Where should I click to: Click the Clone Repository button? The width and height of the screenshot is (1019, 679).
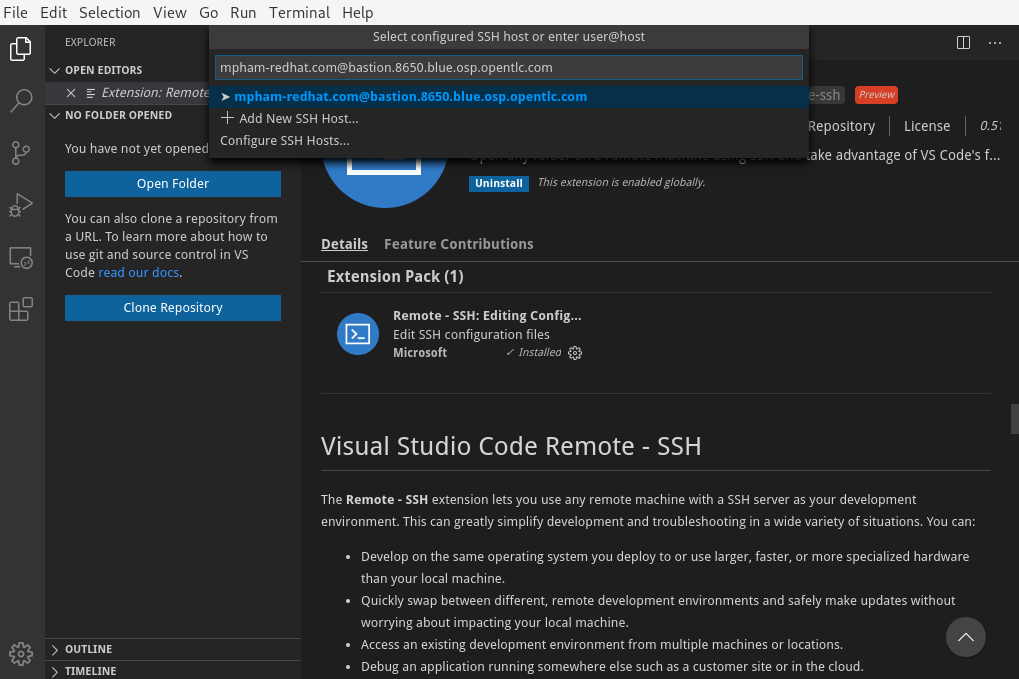tap(173, 308)
